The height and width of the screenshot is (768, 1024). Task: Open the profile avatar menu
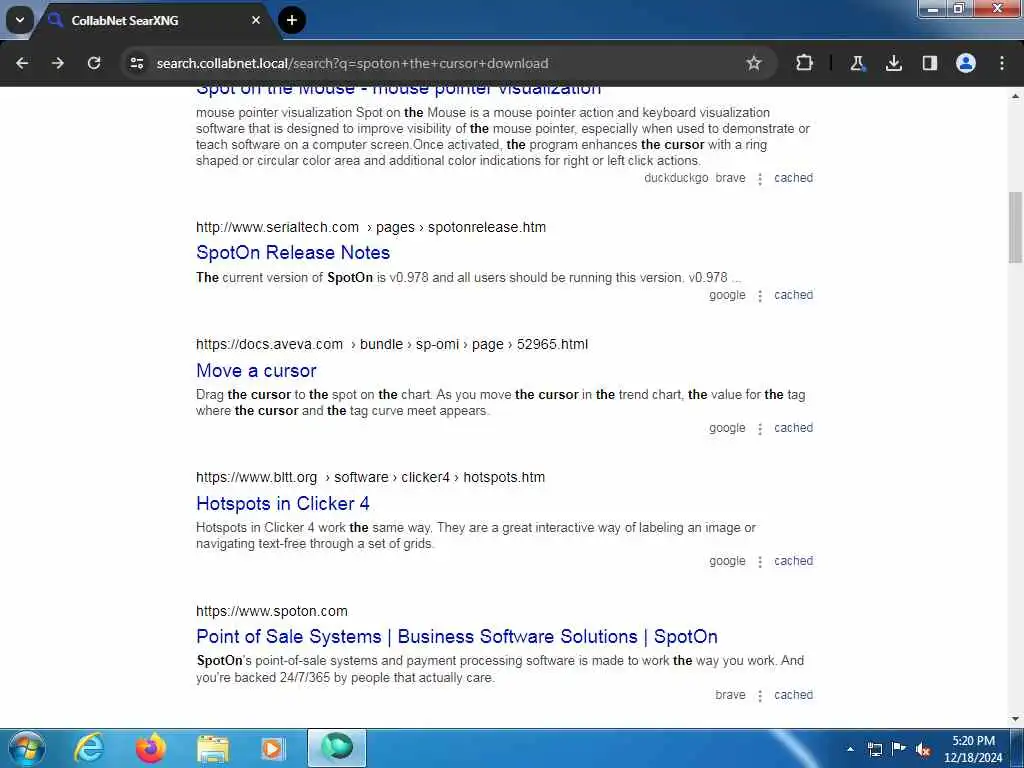point(966,63)
